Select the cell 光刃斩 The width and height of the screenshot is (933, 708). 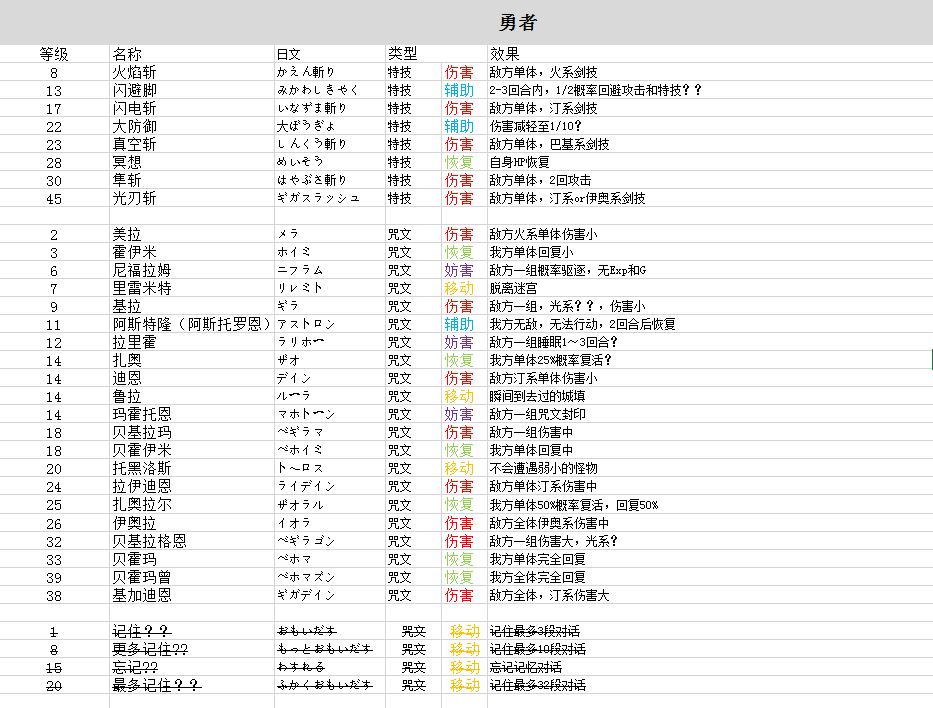pyautogui.click(x=134, y=198)
